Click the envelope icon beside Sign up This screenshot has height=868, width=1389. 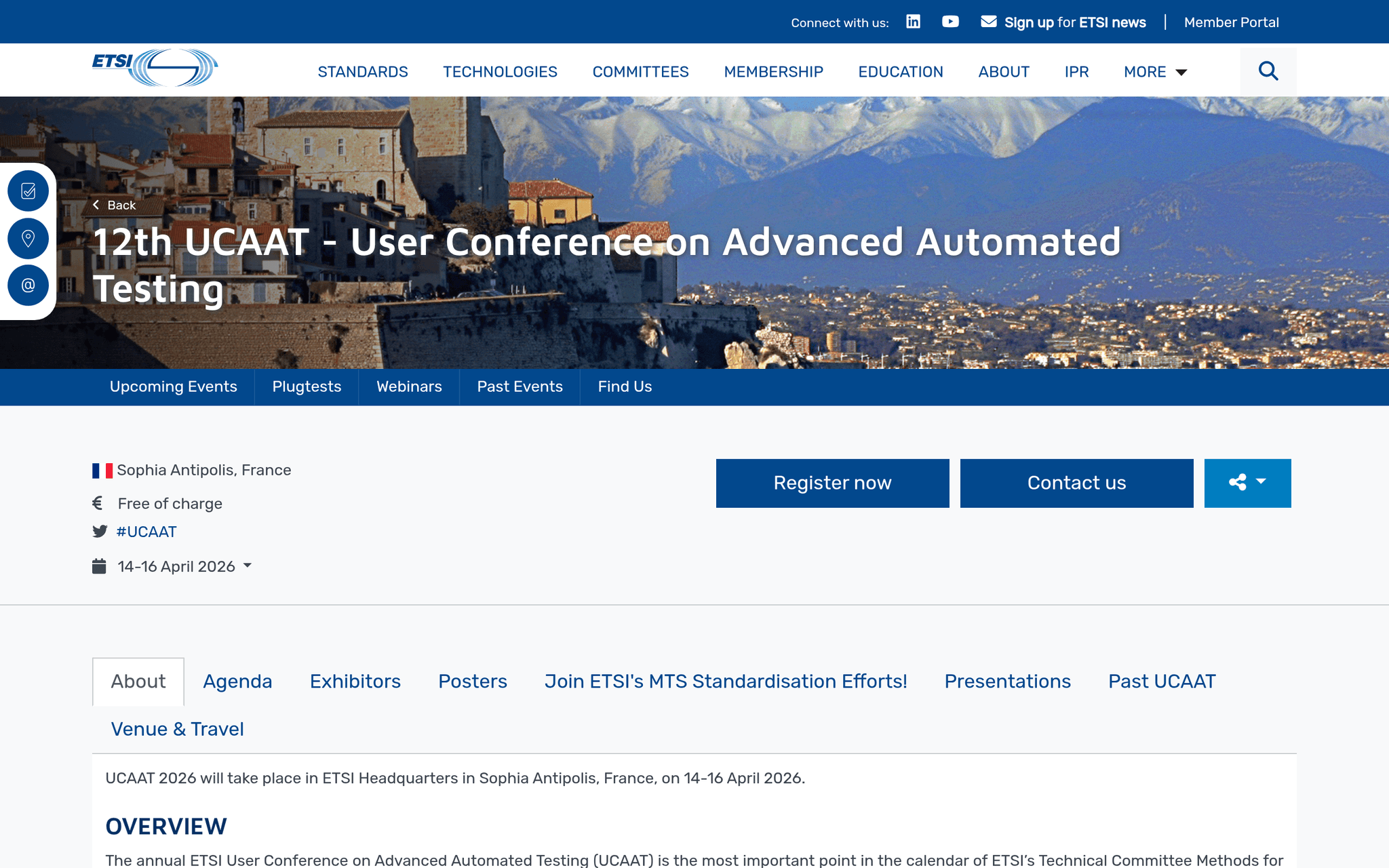coord(989,22)
